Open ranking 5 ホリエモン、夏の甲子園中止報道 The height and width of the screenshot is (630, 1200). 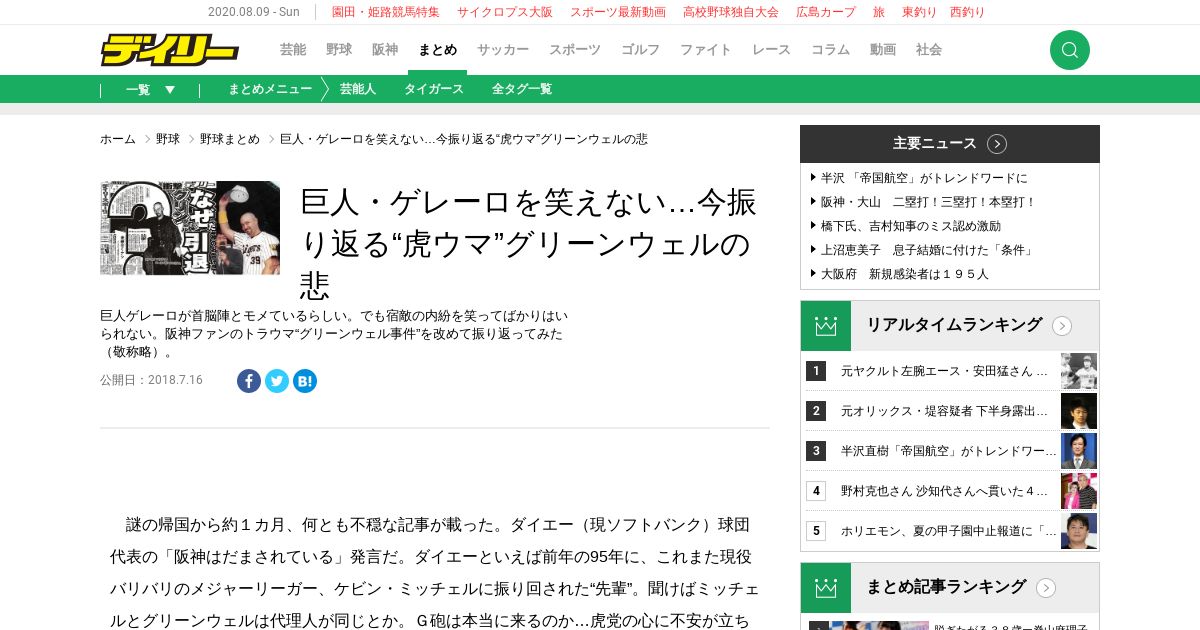[x=948, y=531]
